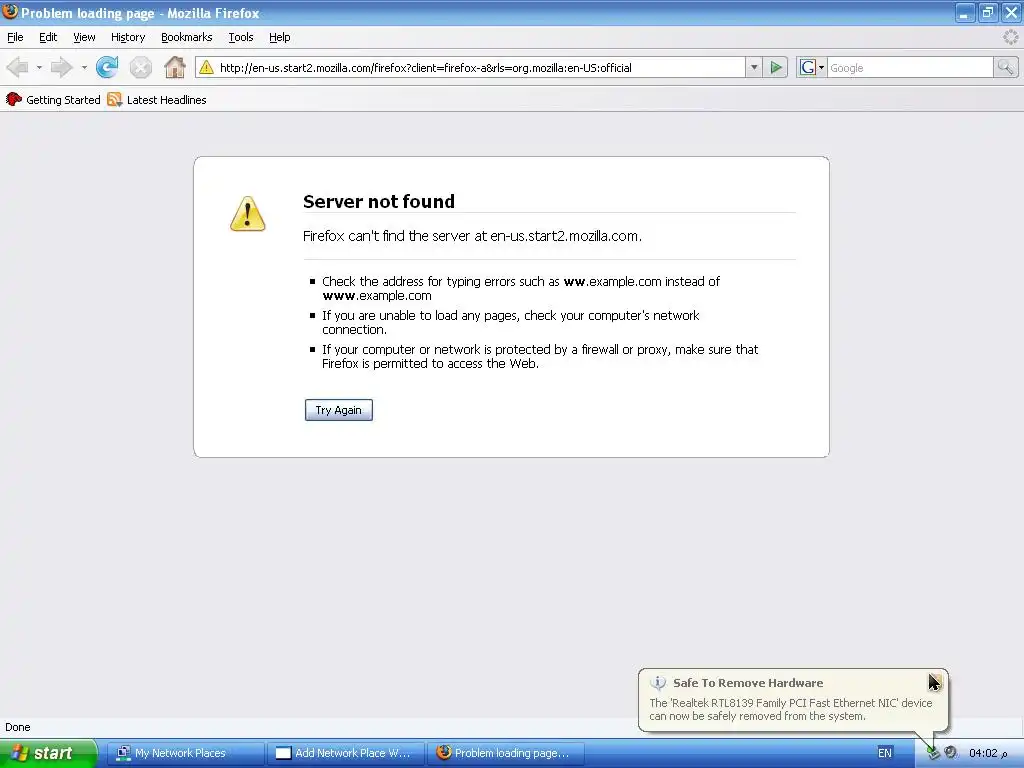The image size is (1024, 768).
Task: Click the Try Again button
Action: [x=338, y=410]
